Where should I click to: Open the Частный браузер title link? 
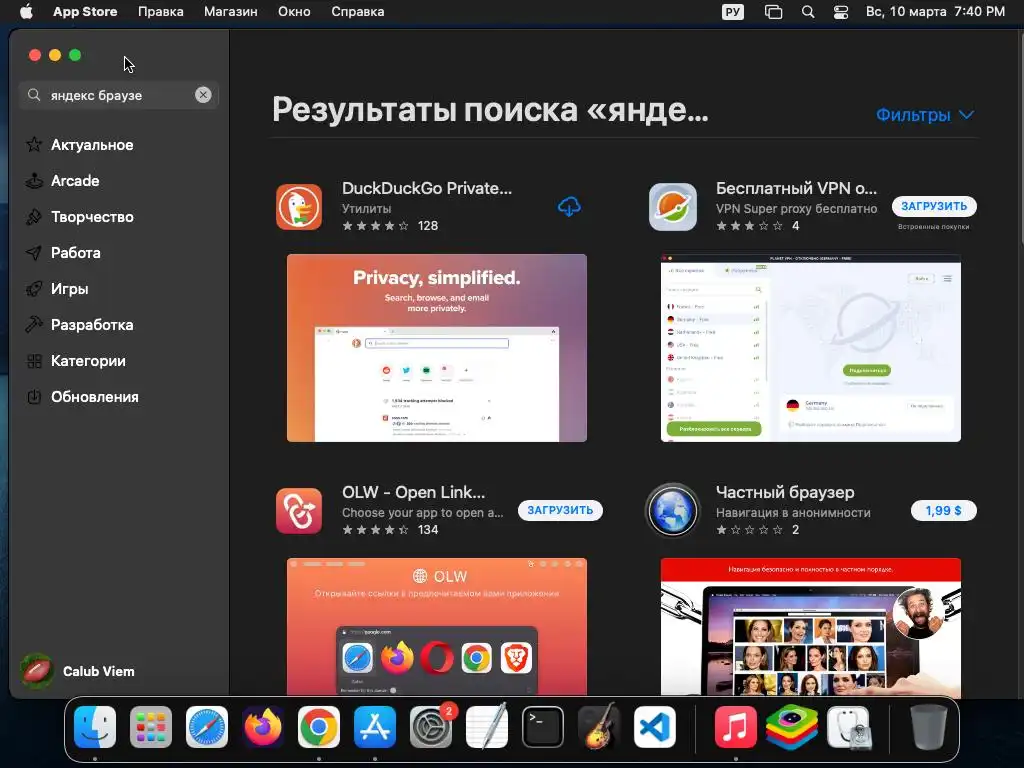785,492
